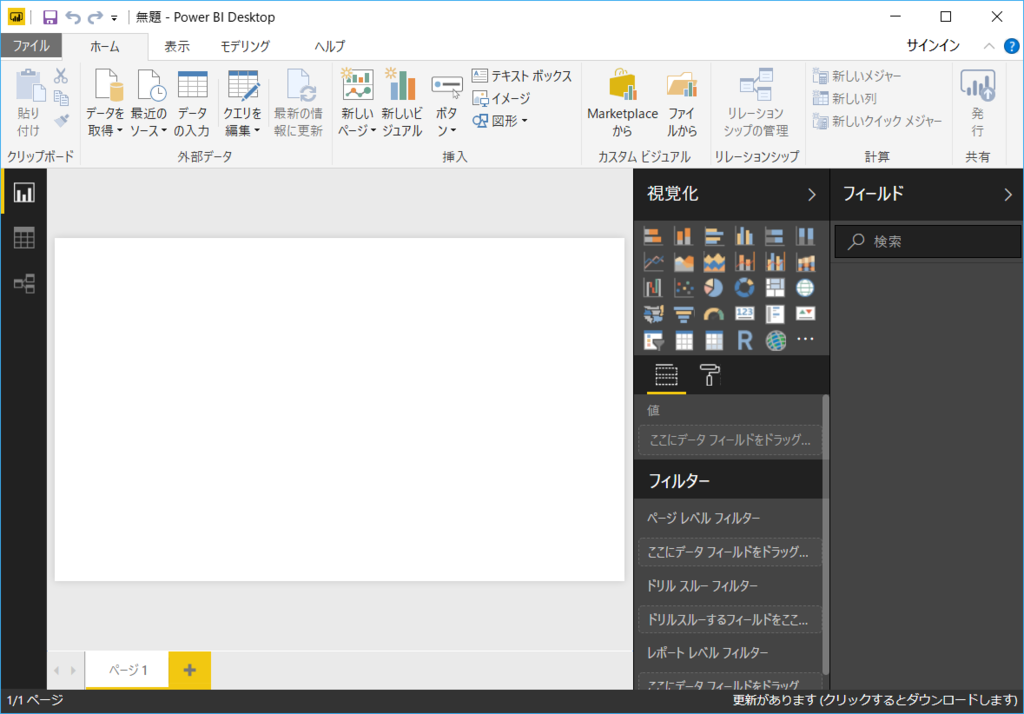The height and width of the screenshot is (714, 1024).
Task: Collapse the 視覚化 pane chevron
Action: point(811,195)
